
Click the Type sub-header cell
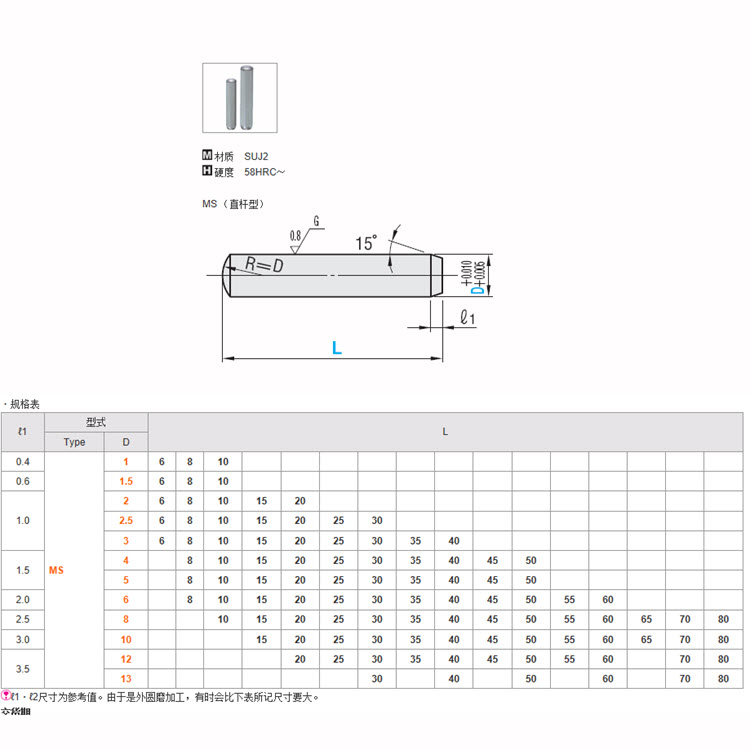click(x=74, y=442)
